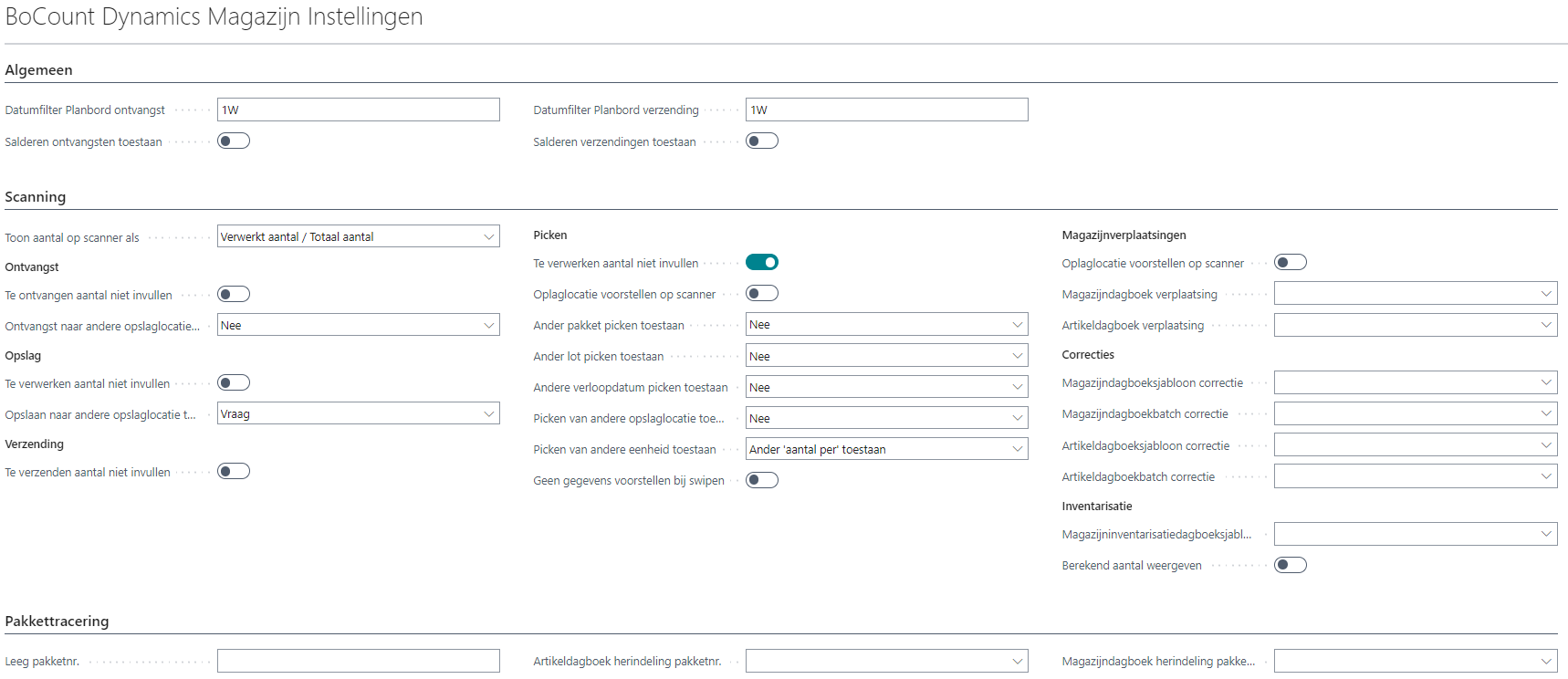Collapse the Algemeen section header

38,70
